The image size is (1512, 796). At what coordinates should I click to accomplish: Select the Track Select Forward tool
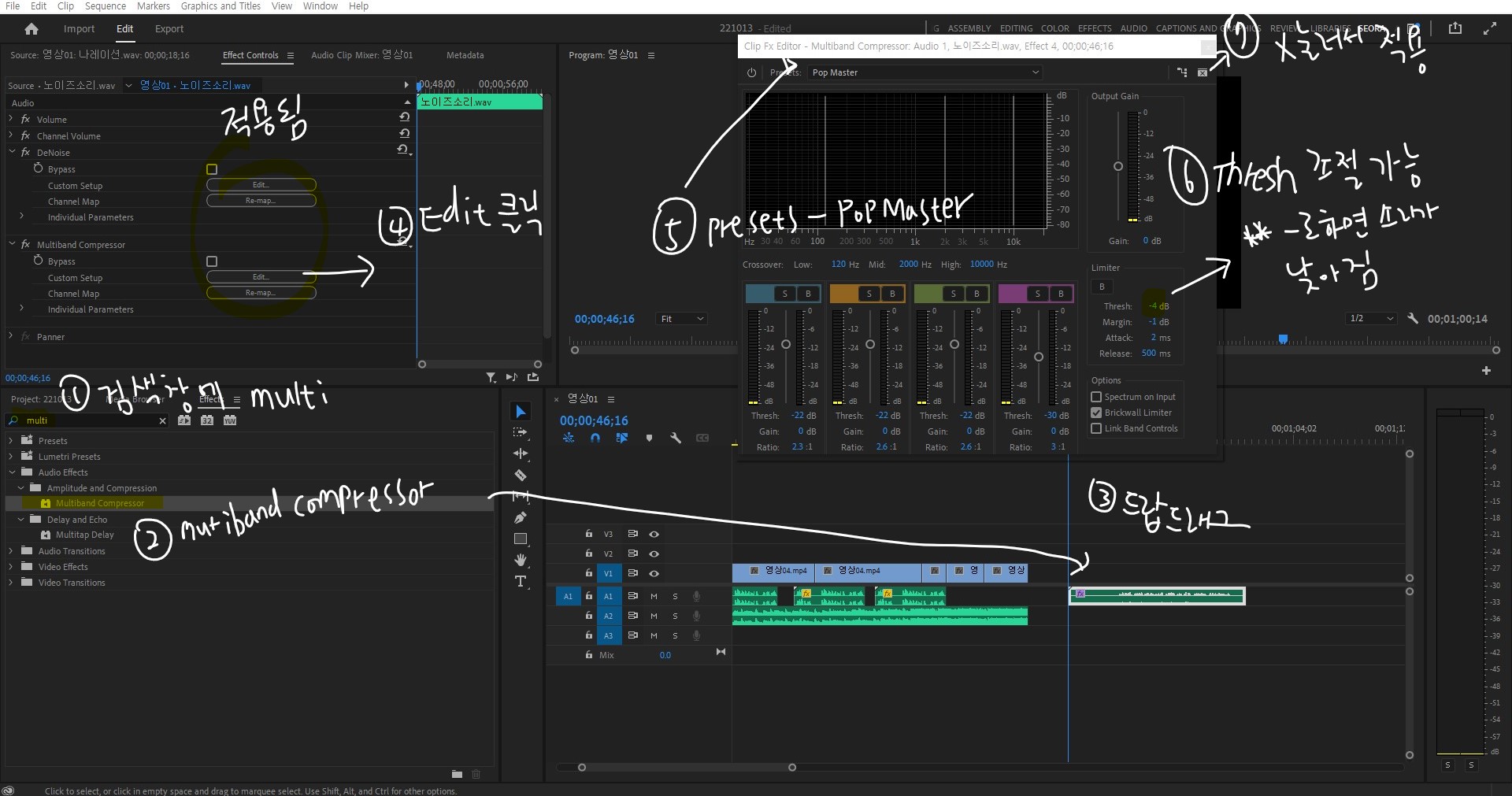point(521,432)
